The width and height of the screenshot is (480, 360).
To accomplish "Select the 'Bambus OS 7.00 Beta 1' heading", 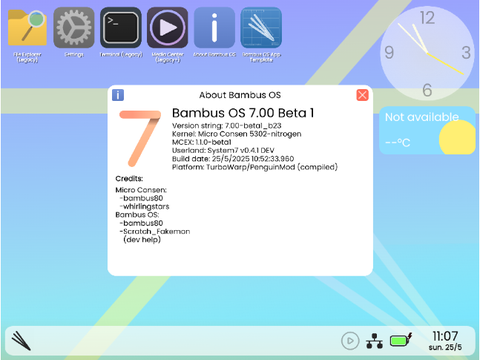I will (243, 113).
